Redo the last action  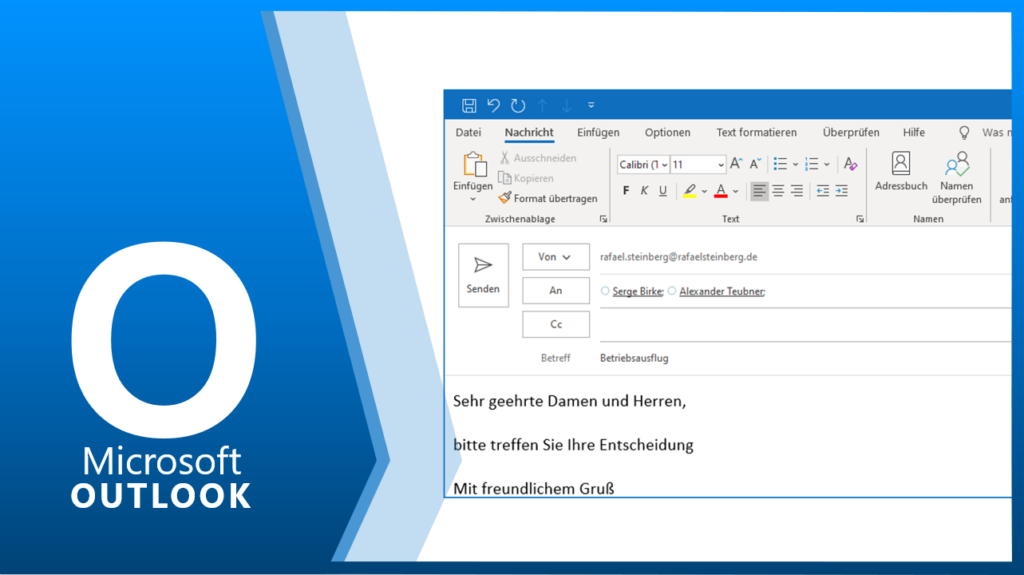click(x=518, y=105)
